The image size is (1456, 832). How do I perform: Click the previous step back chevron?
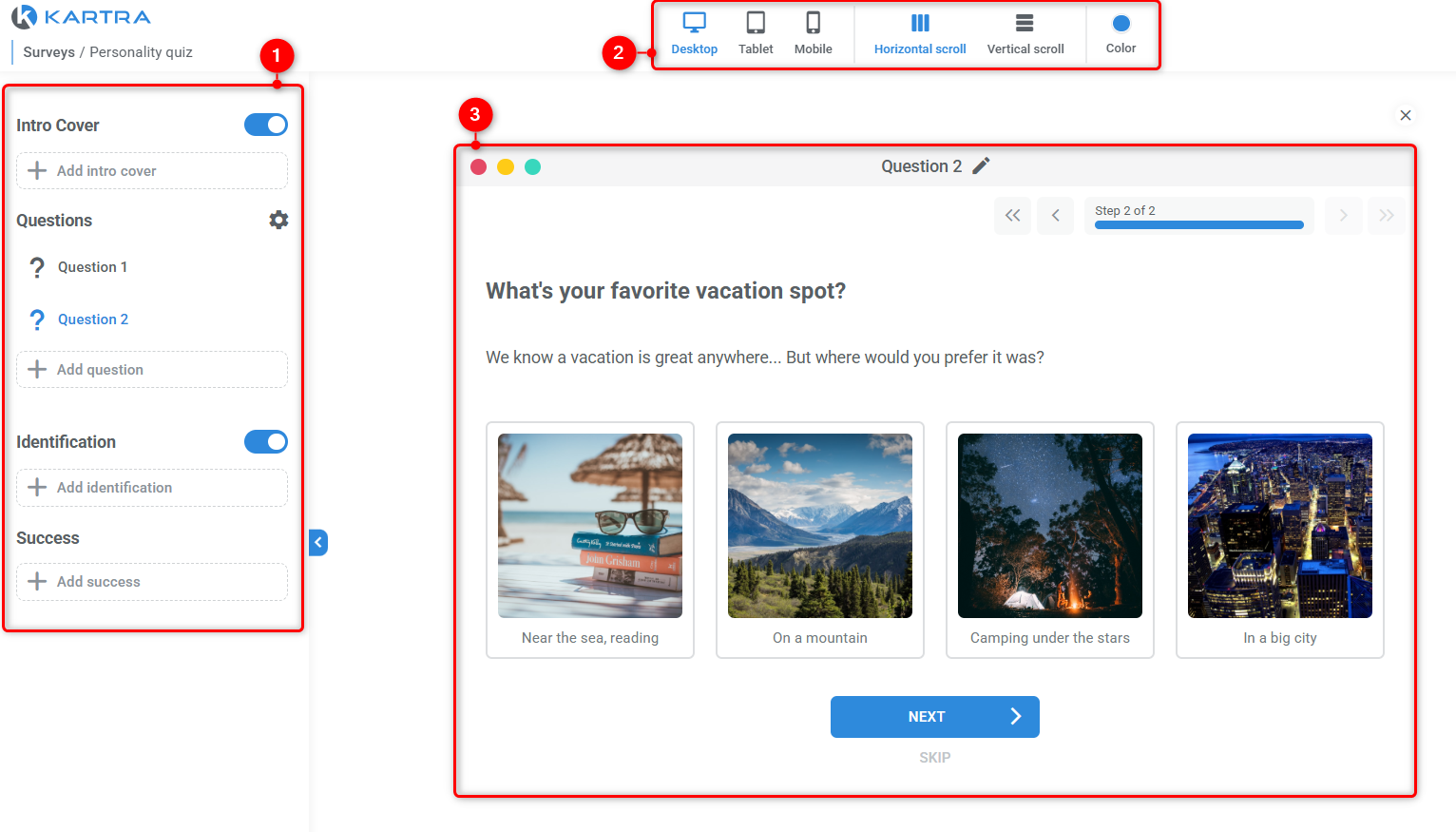1055,216
